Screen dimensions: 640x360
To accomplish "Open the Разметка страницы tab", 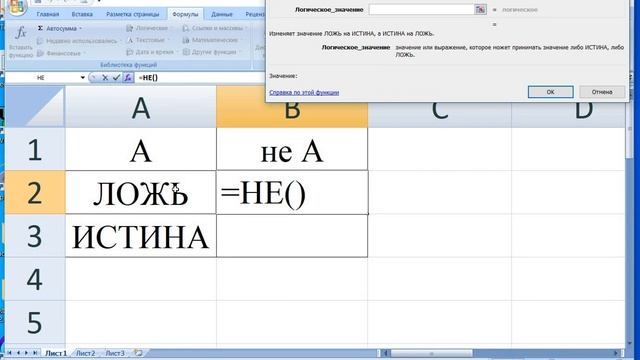I will coord(133,14).
